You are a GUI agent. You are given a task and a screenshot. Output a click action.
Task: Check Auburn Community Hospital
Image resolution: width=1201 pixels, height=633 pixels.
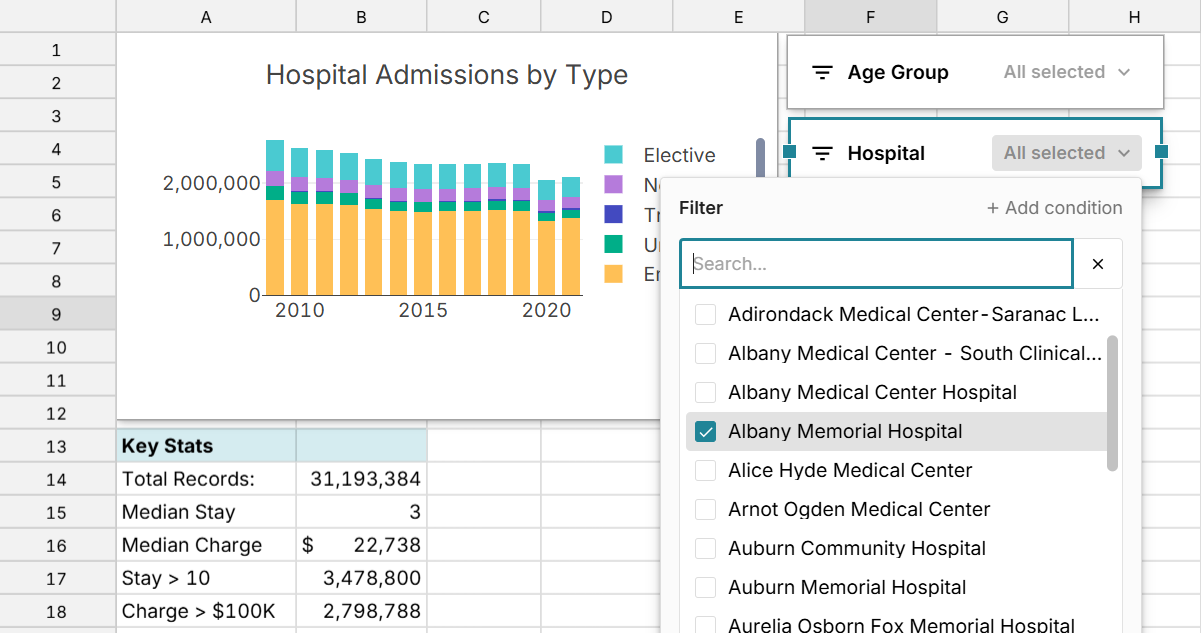coord(705,548)
